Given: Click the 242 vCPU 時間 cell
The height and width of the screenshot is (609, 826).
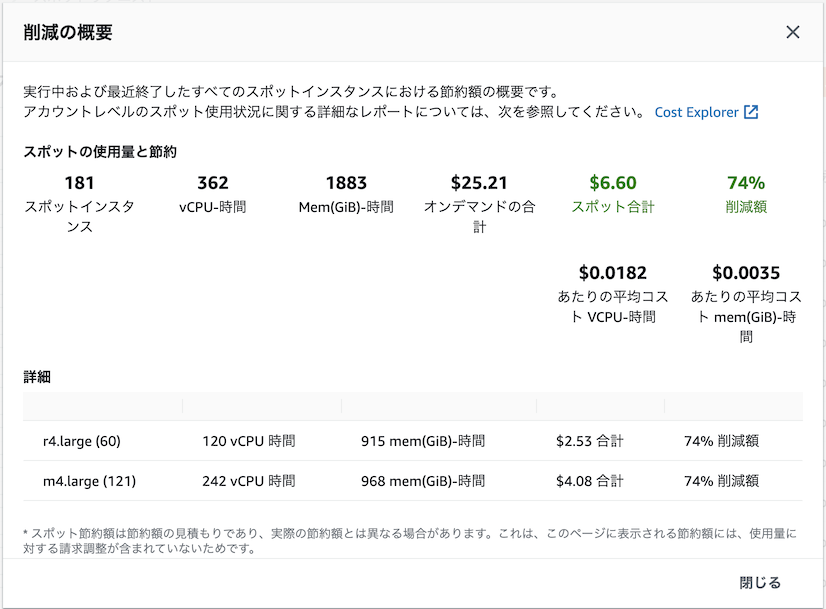Looking at the screenshot, I should pyautogui.click(x=248, y=481).
